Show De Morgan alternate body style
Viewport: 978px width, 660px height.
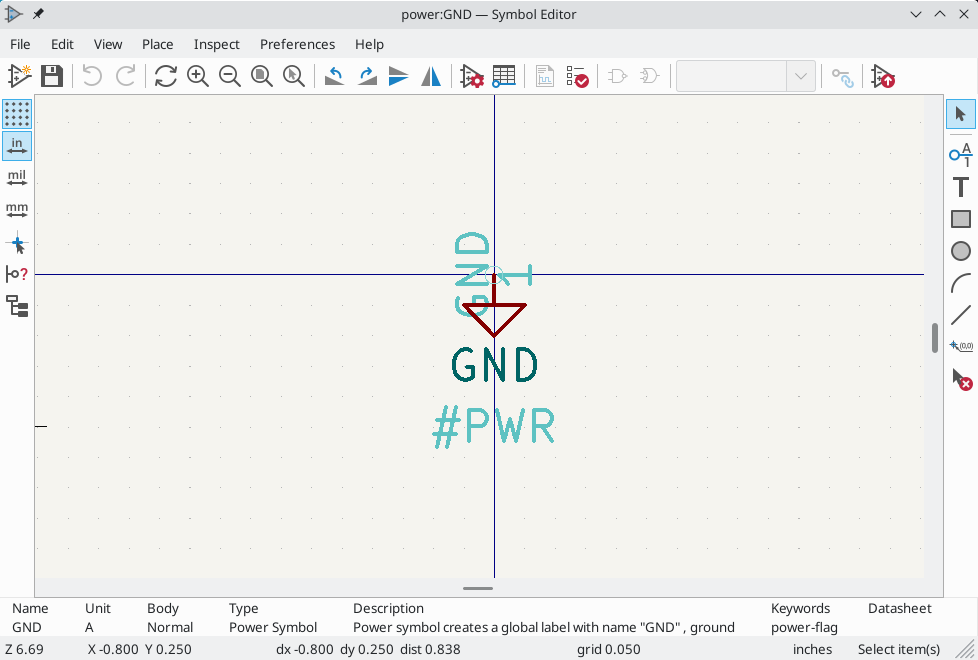click(648, 76)
